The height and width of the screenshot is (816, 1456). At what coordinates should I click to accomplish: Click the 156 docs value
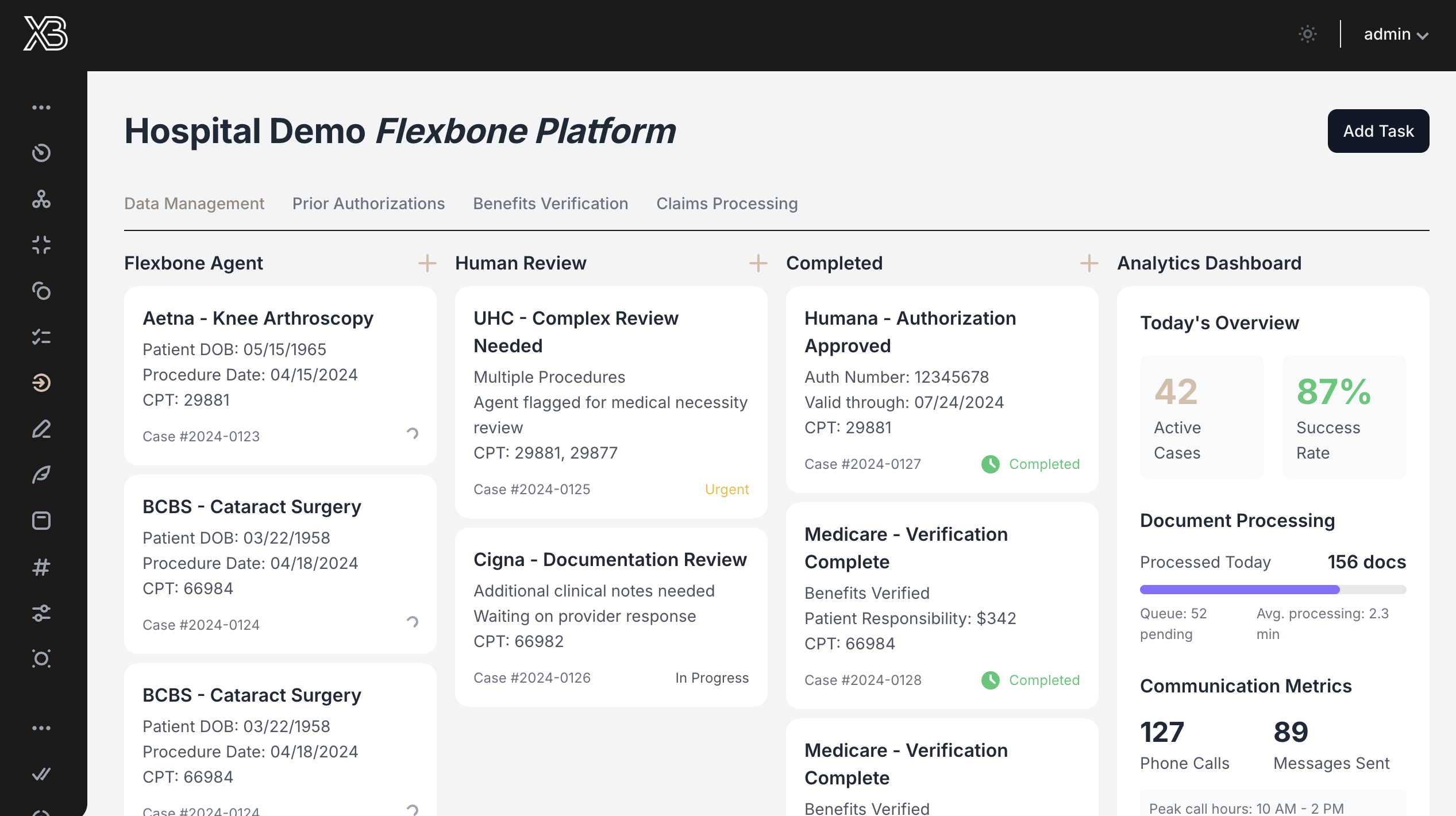[1367, 562]
